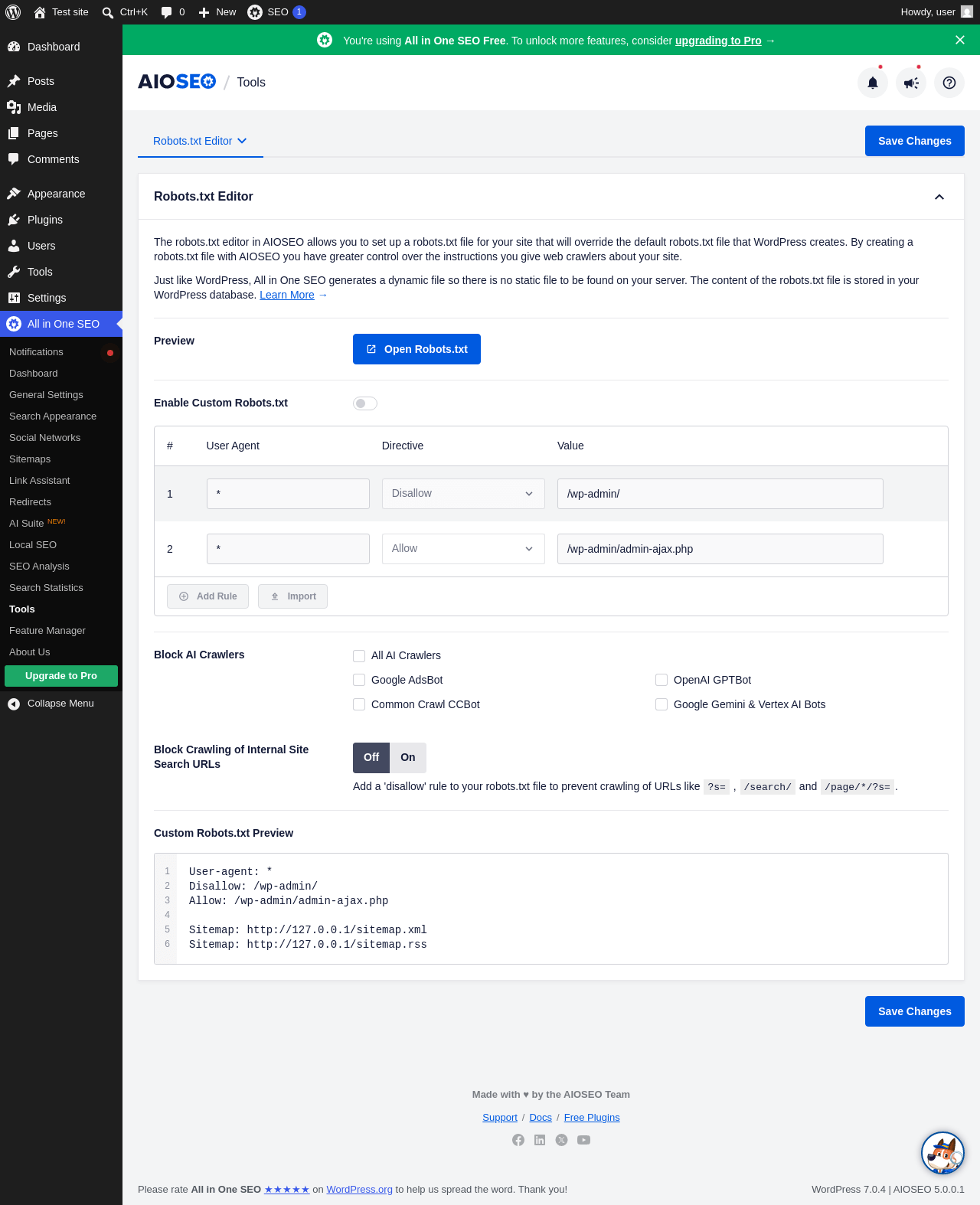980x1205 pixels.
Task: Click the Upgrade to Pro button
Action: [61, 676]
